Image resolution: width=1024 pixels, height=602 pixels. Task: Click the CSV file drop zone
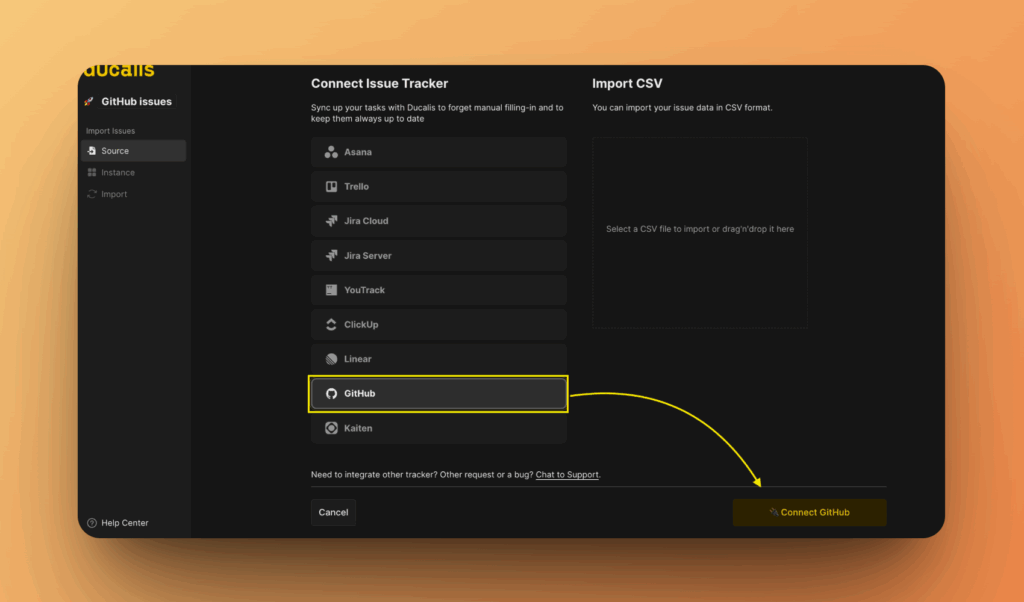[x=699, y=230]
